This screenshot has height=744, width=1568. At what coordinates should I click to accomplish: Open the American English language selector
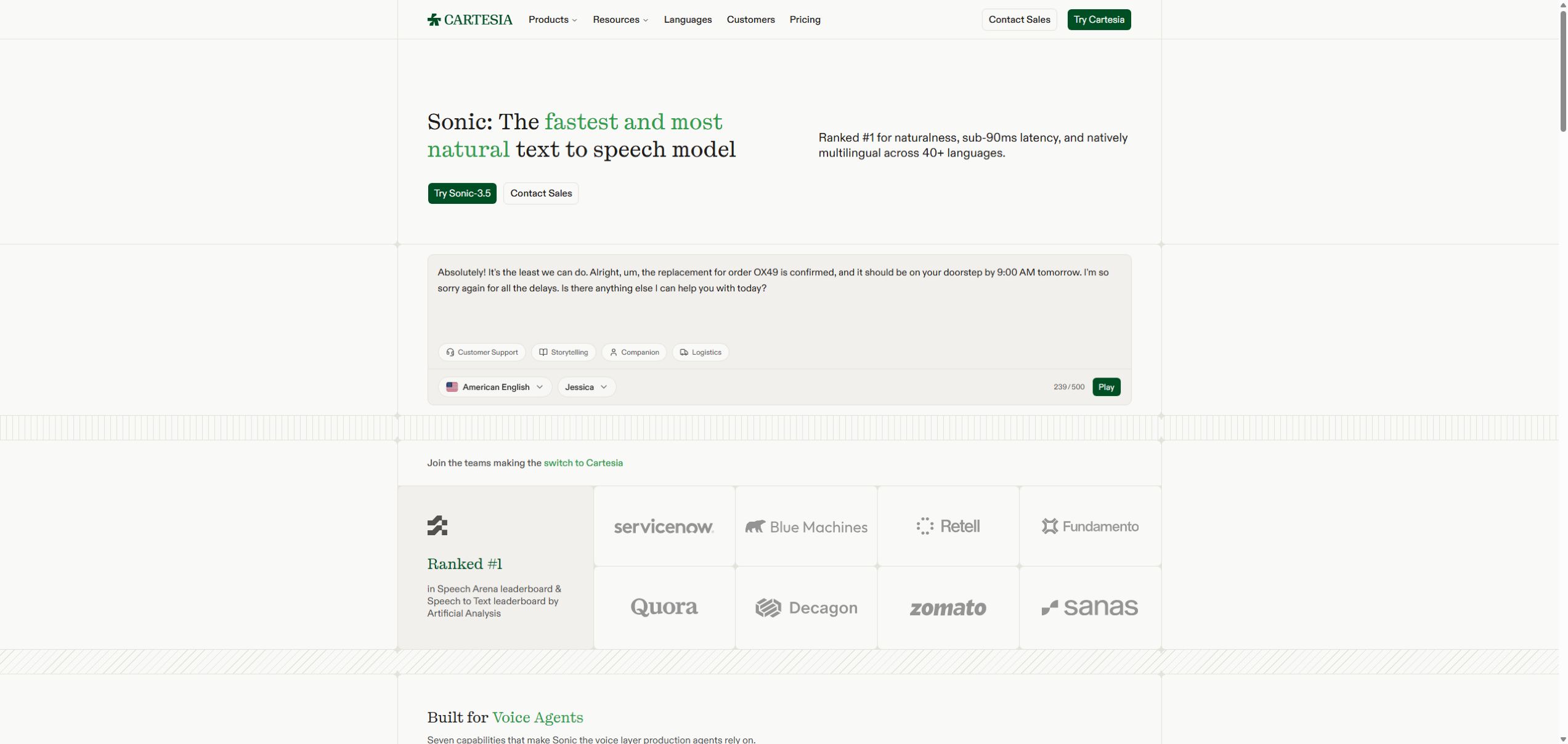point(495,387)
